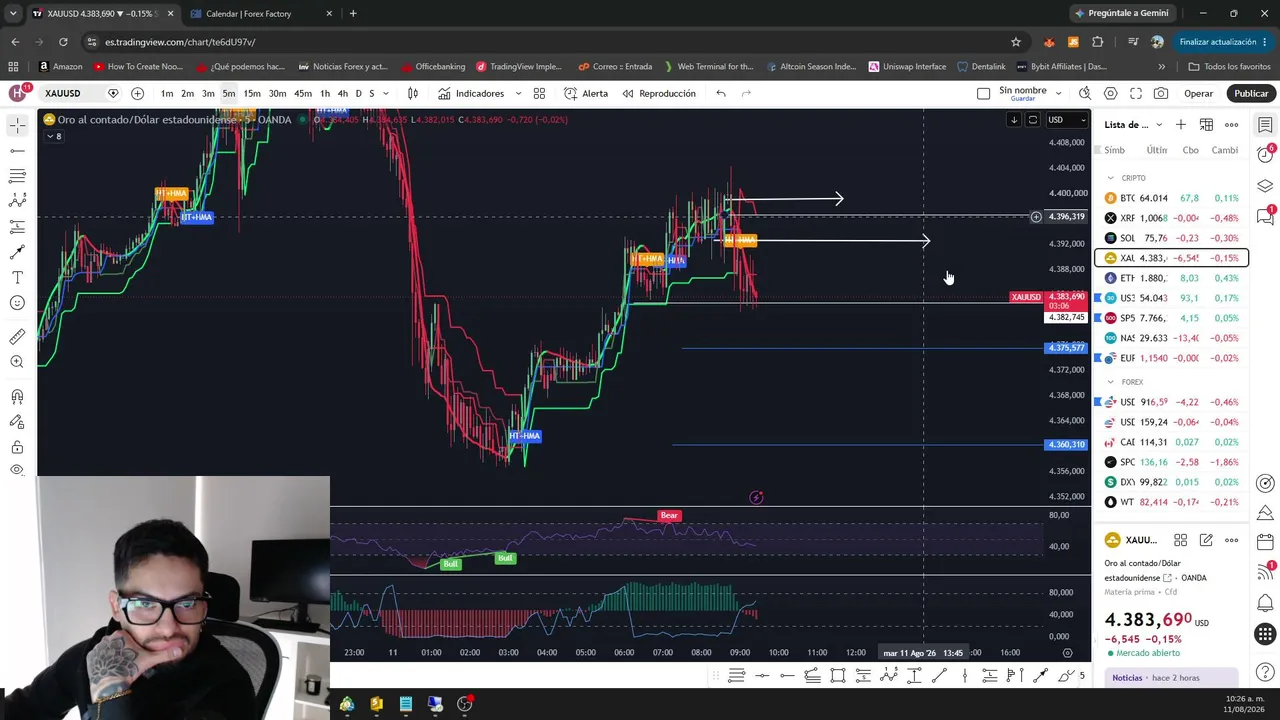This screenshot has width=1280, height=720.
Task: Hide all drawings with eye icon
Action: click(17, 470)
